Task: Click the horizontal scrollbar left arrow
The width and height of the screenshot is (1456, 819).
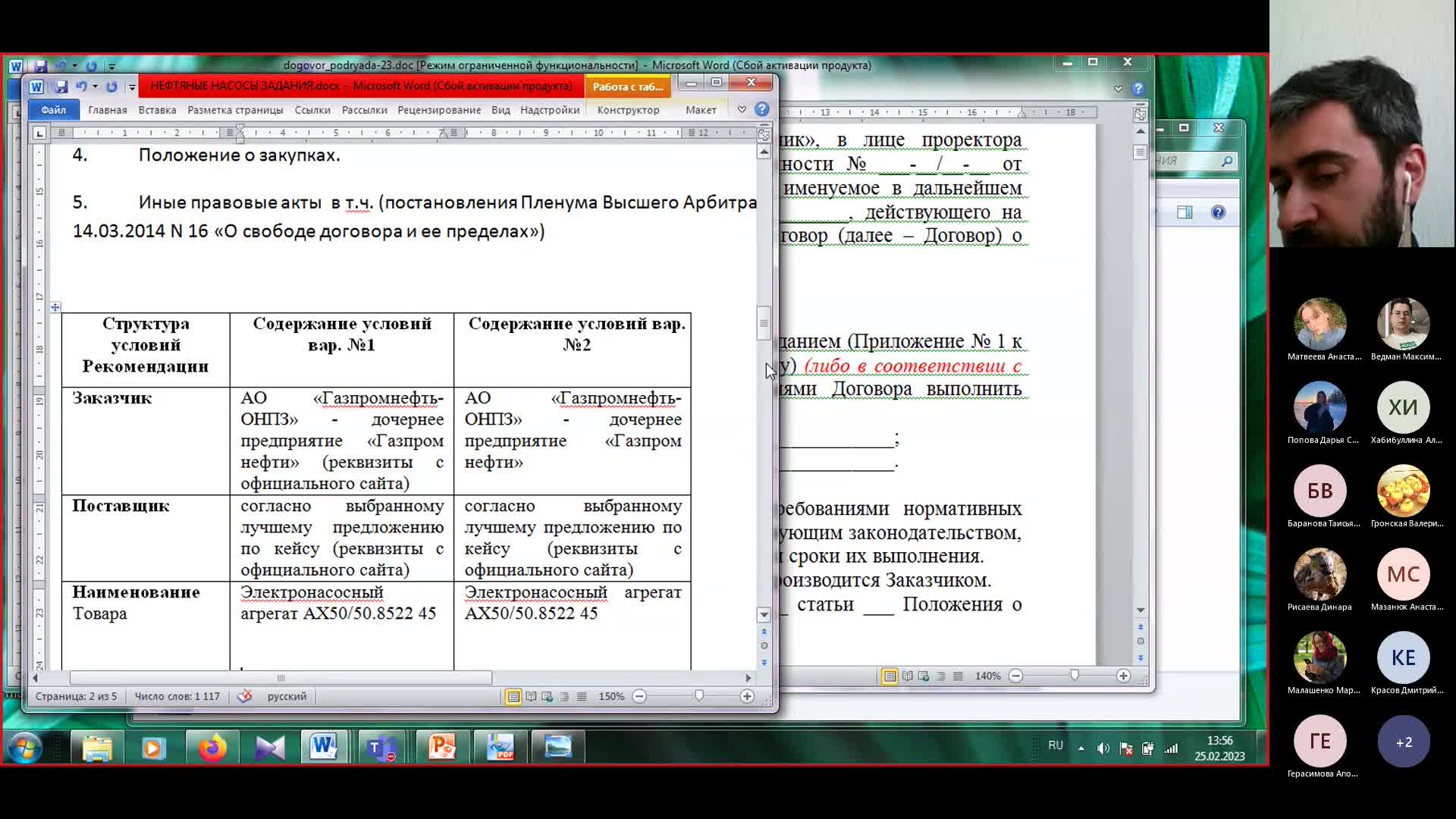Action: 35,678
